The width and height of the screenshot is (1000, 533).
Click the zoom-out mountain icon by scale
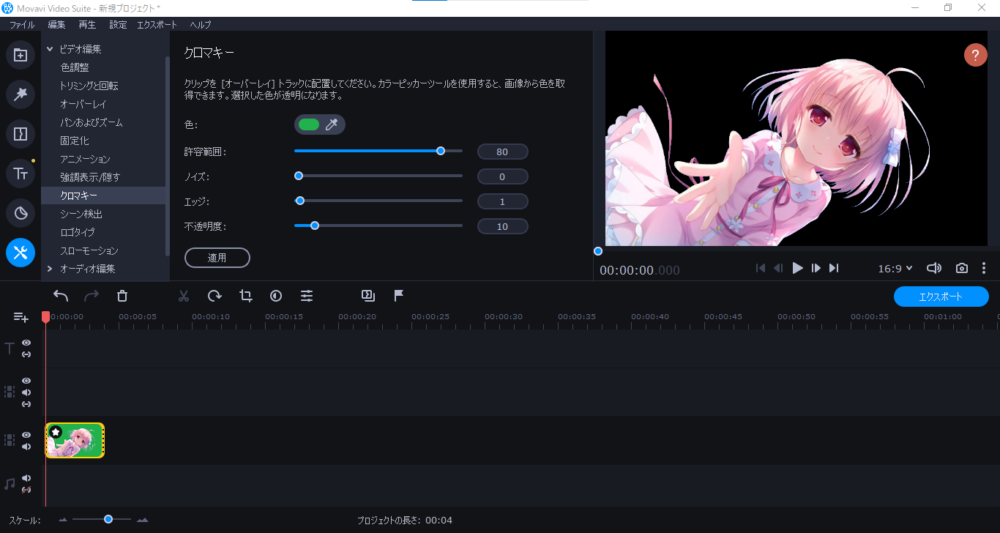(x=62, y=520)
